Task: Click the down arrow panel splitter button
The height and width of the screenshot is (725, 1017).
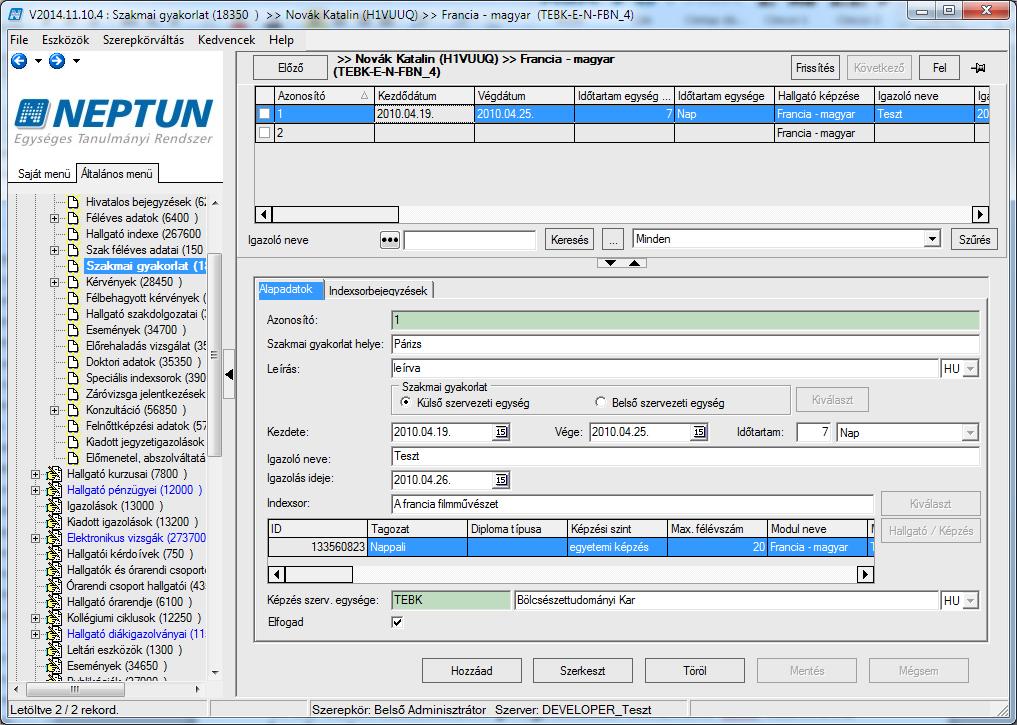Action: coord(610,263)
